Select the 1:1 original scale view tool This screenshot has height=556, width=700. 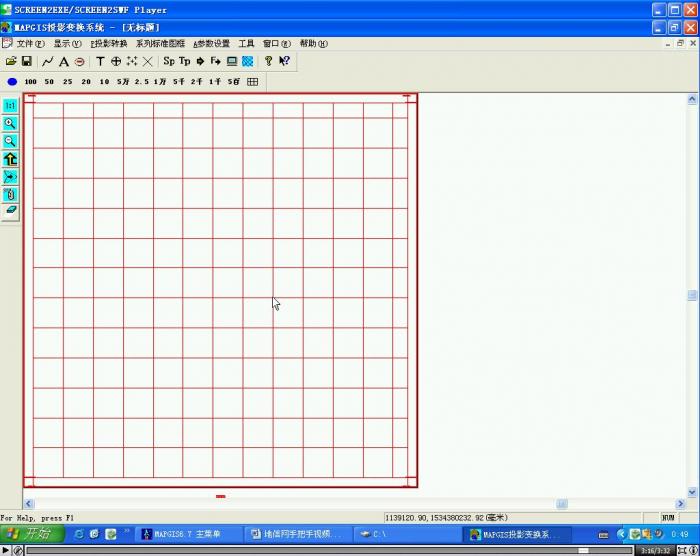coord(10,105)
